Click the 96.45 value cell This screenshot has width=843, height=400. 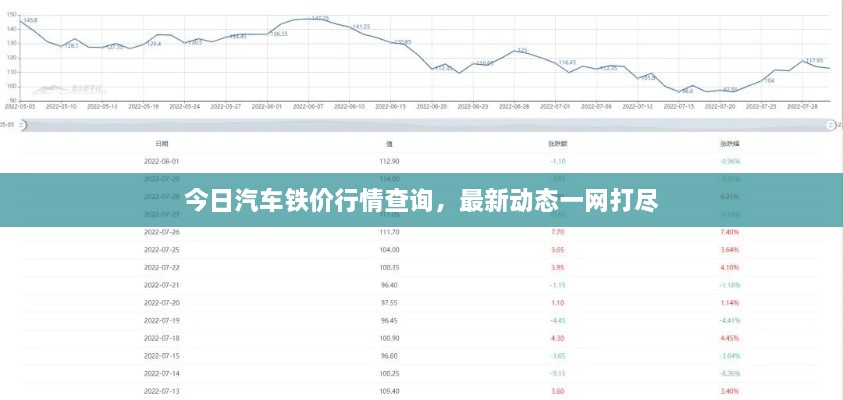click(389, 320)
